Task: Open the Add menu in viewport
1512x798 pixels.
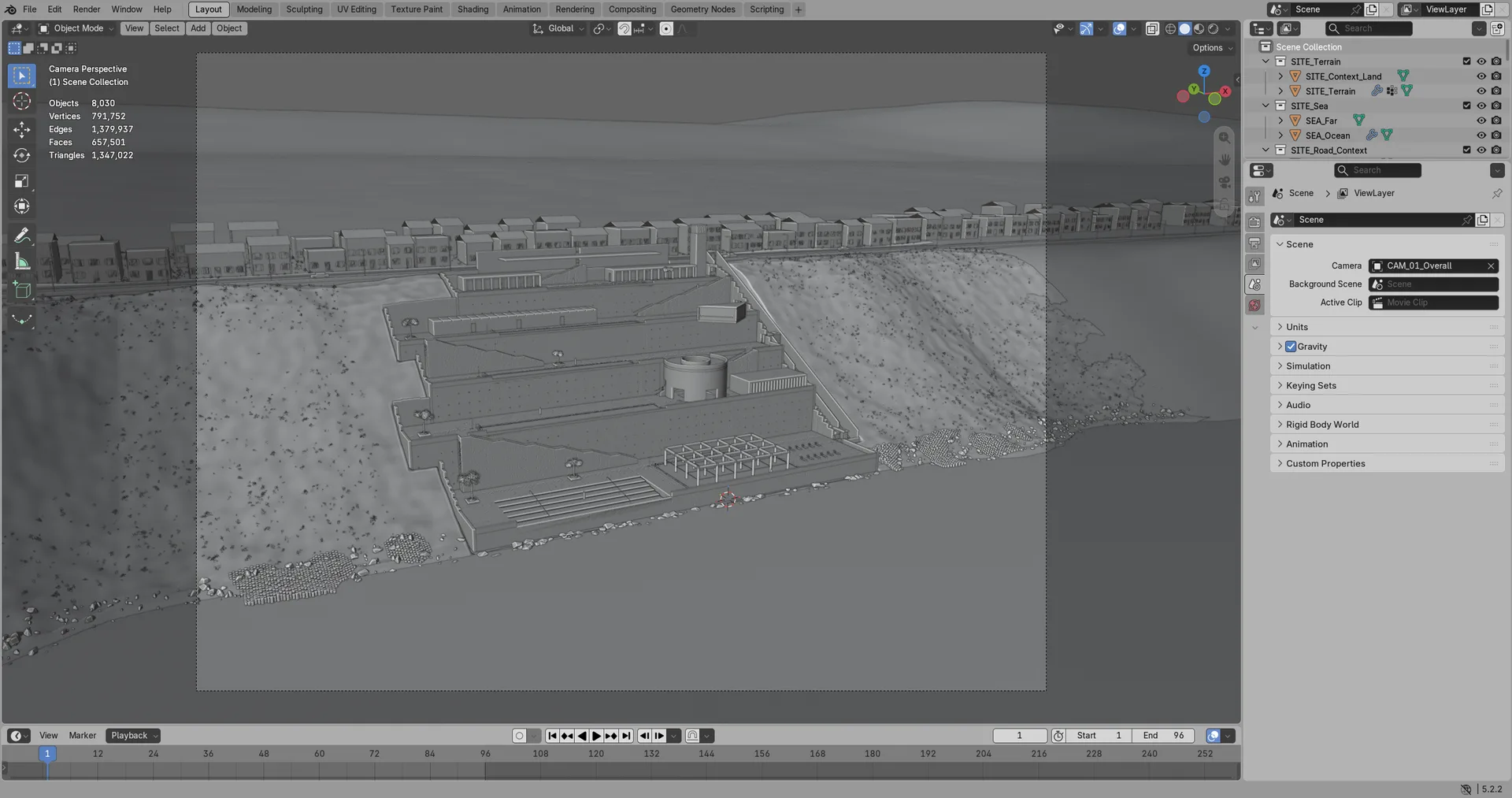Action: click(x=198, y=28)
